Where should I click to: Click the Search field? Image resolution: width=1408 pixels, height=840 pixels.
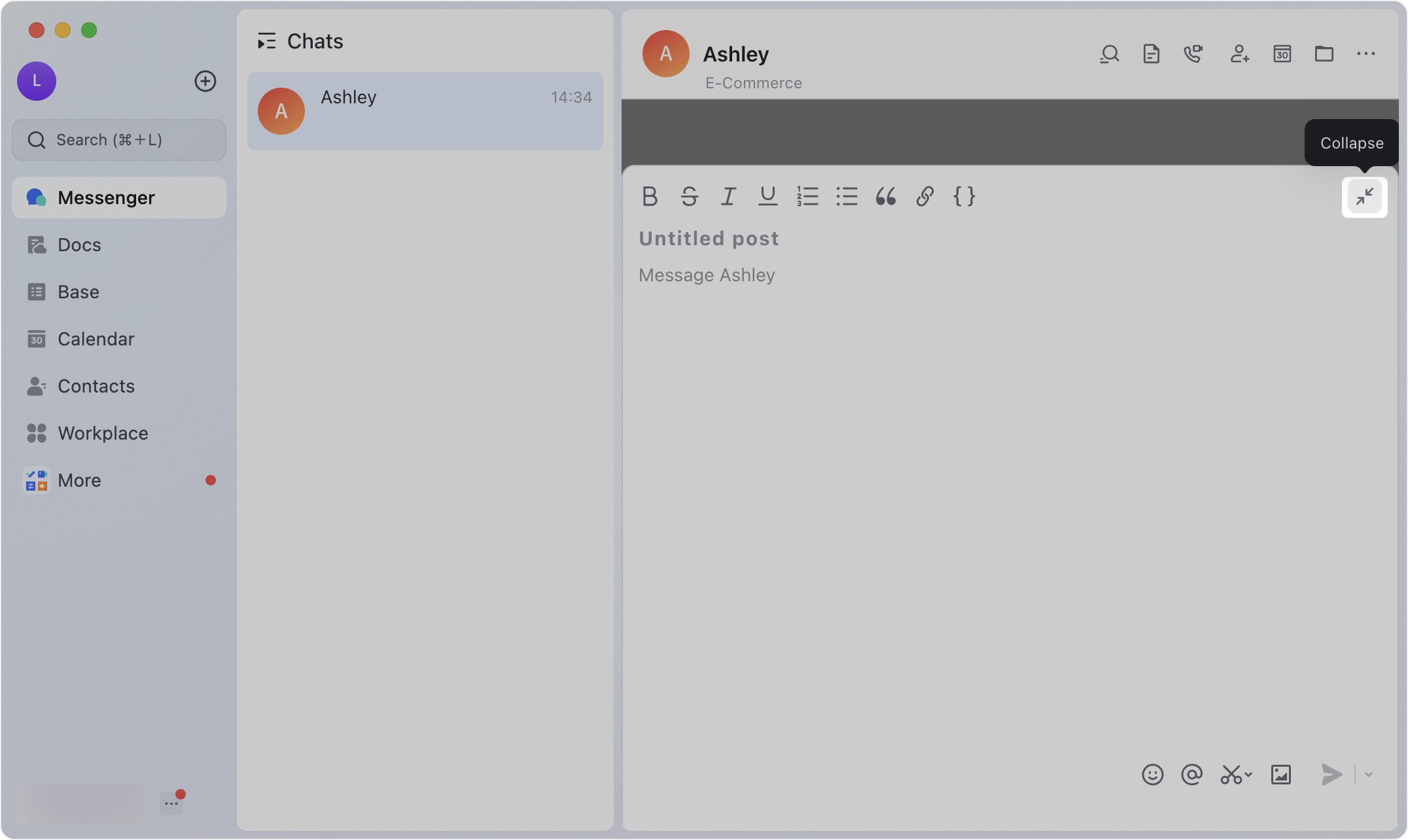click(x=119, y=140)
